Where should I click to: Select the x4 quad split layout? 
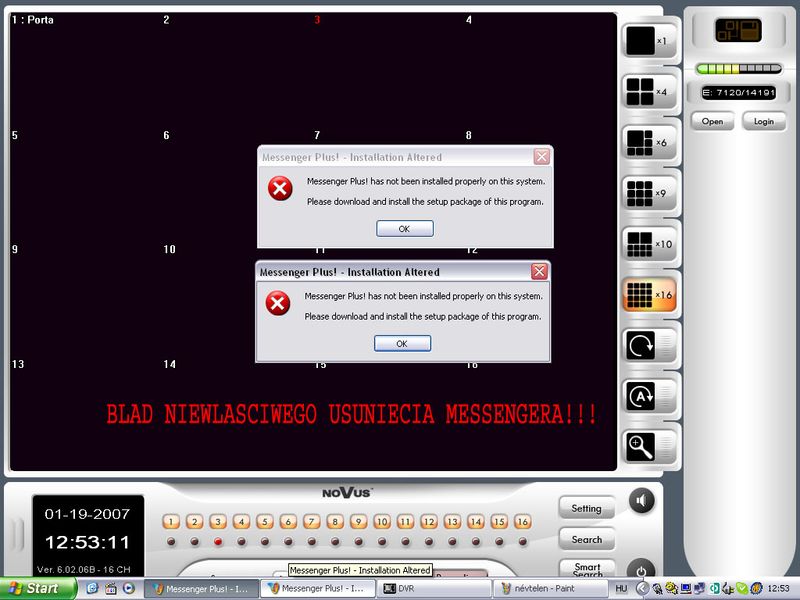tap(649, 92)
